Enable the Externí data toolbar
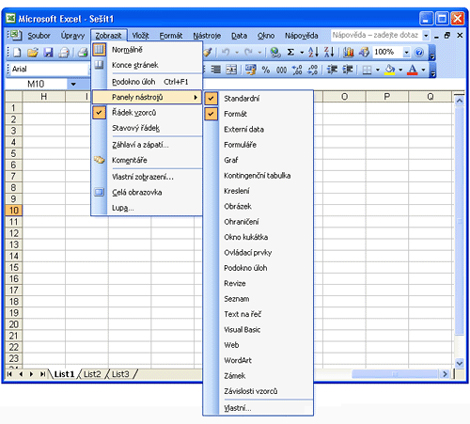The image size is (470, 424). [x=258, y=129]
